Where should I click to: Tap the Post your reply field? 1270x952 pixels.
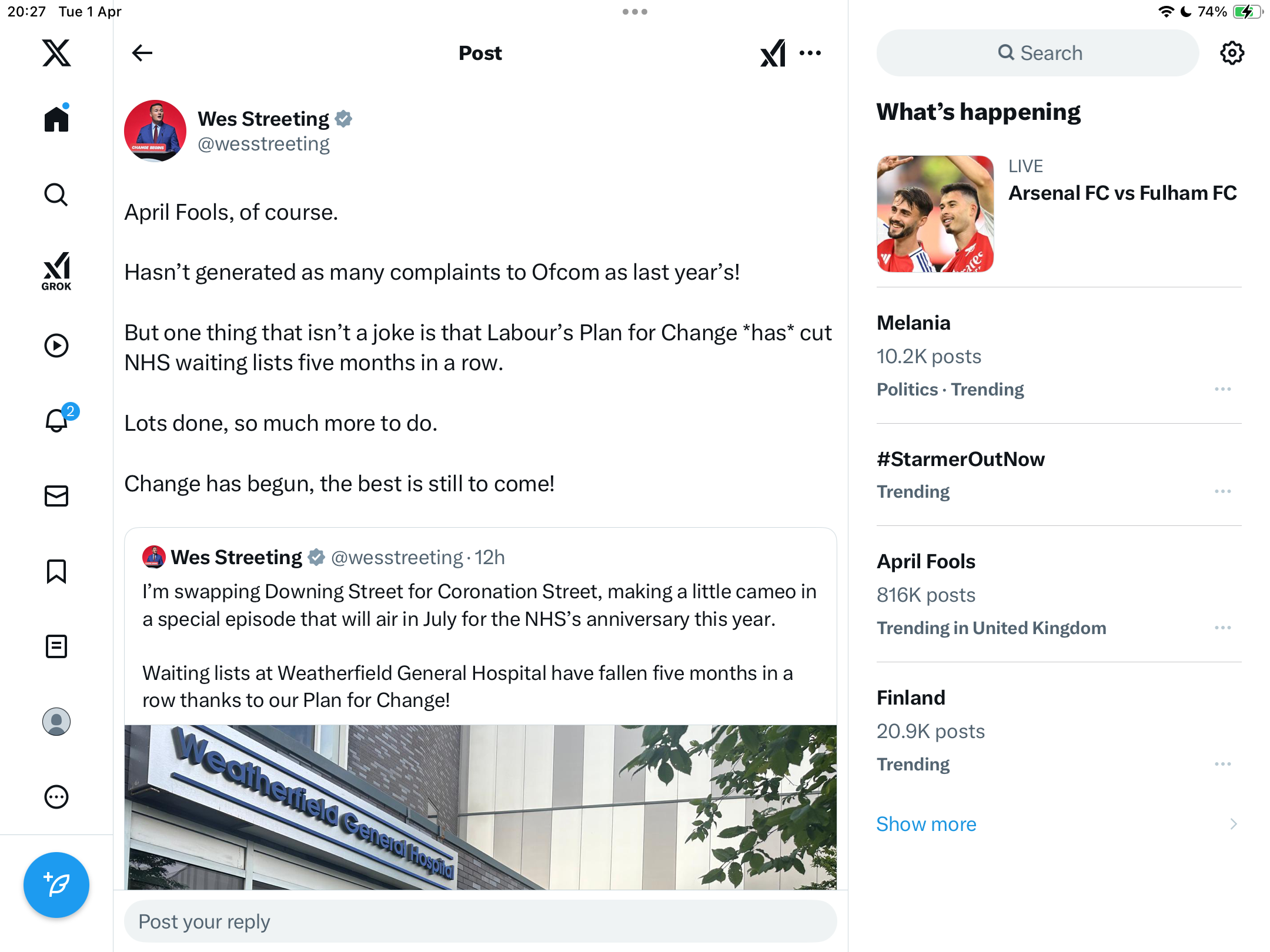click(x=480, y=921)
